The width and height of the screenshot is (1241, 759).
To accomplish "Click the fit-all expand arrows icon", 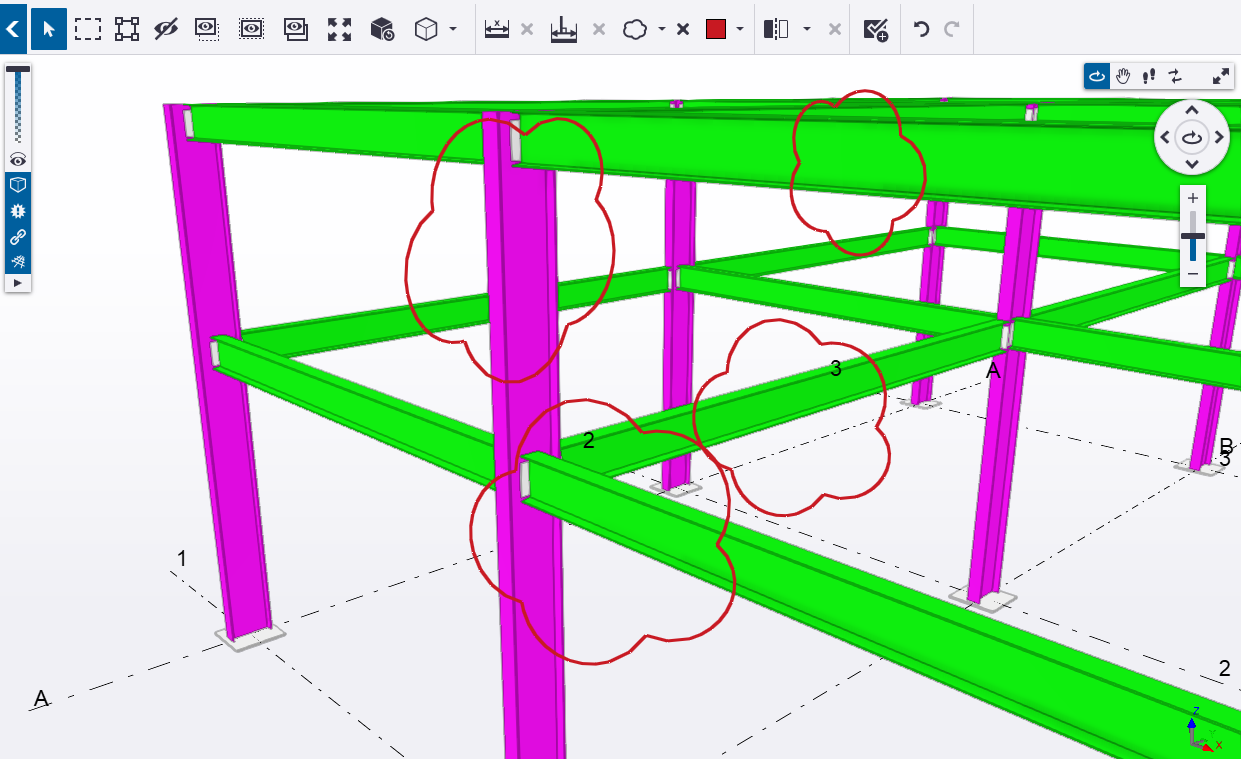I will (340, 29).
